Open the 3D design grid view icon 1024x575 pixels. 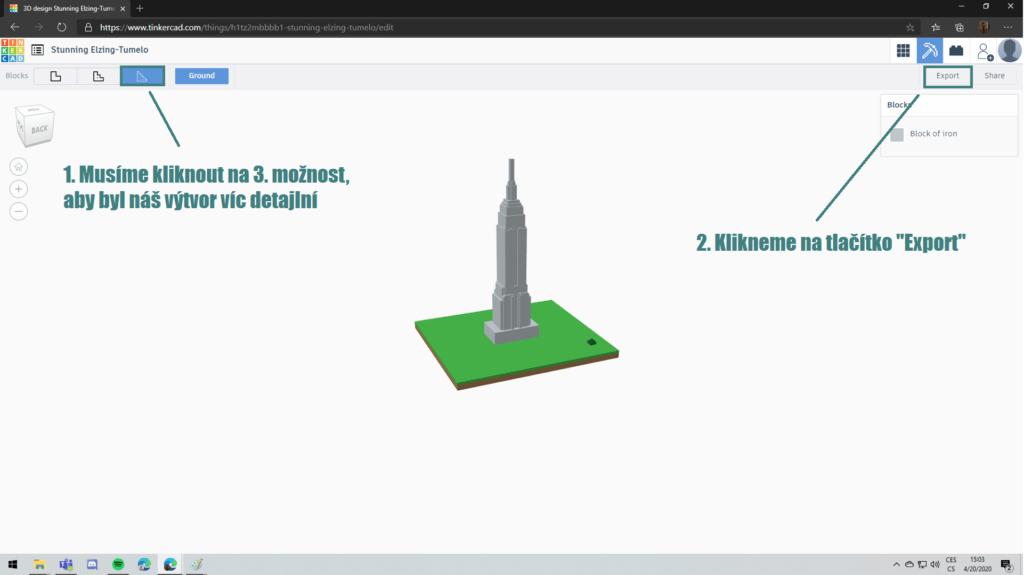[x=903, y=50]
